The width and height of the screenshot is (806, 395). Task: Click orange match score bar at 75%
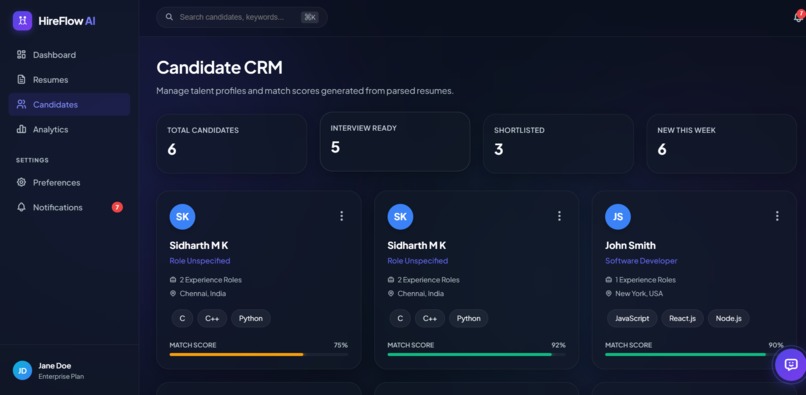tap(259, 354)
